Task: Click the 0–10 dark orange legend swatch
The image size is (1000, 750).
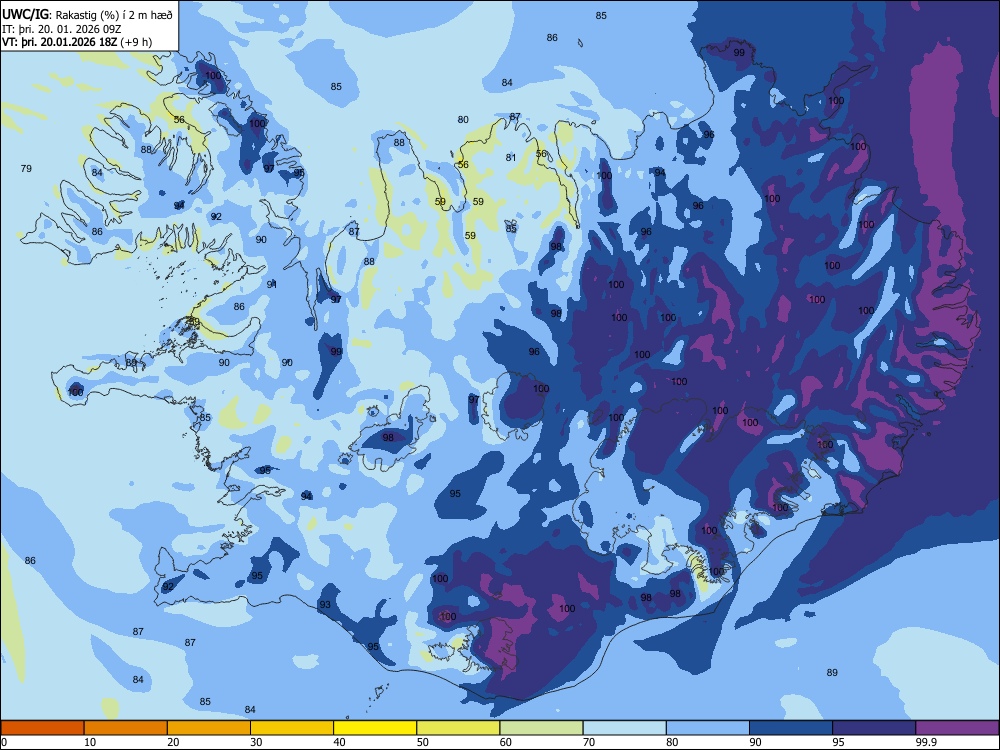Action: tap(42, 728)
